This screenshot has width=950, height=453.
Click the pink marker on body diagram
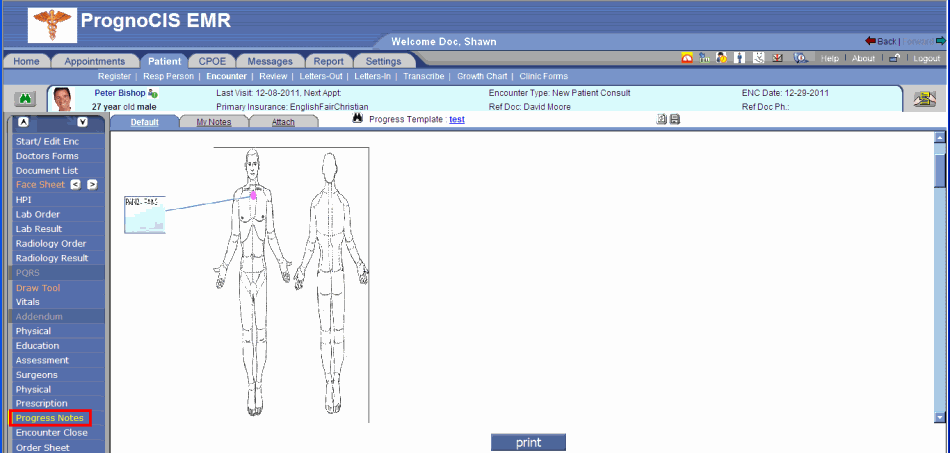pyautogui.click(x=253, y=195)
